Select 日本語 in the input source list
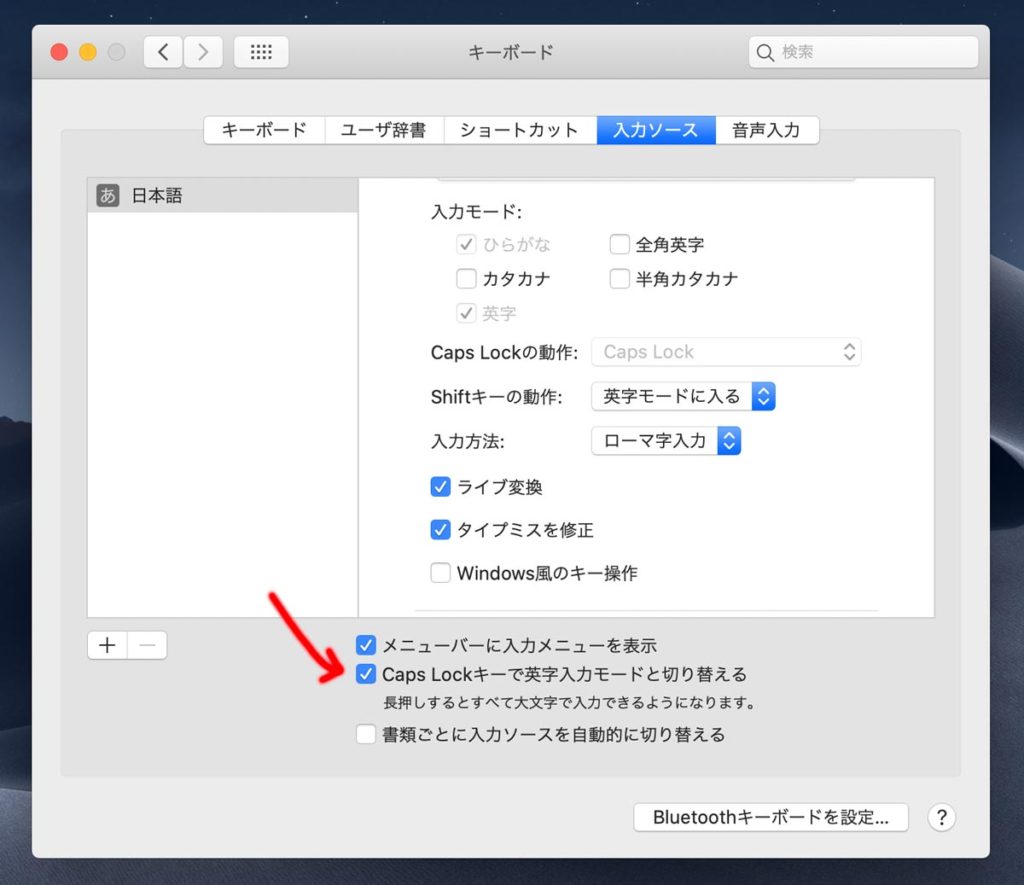Image resolution: width=1024 pixels, height=885 pixels. [x=223, y=195]
